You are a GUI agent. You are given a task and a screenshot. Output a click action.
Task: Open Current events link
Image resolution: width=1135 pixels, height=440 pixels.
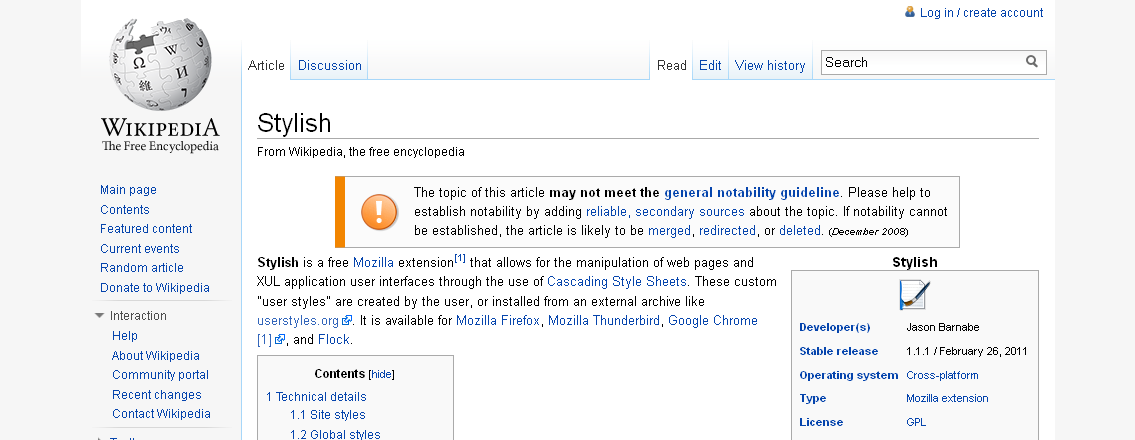[140, 248]
